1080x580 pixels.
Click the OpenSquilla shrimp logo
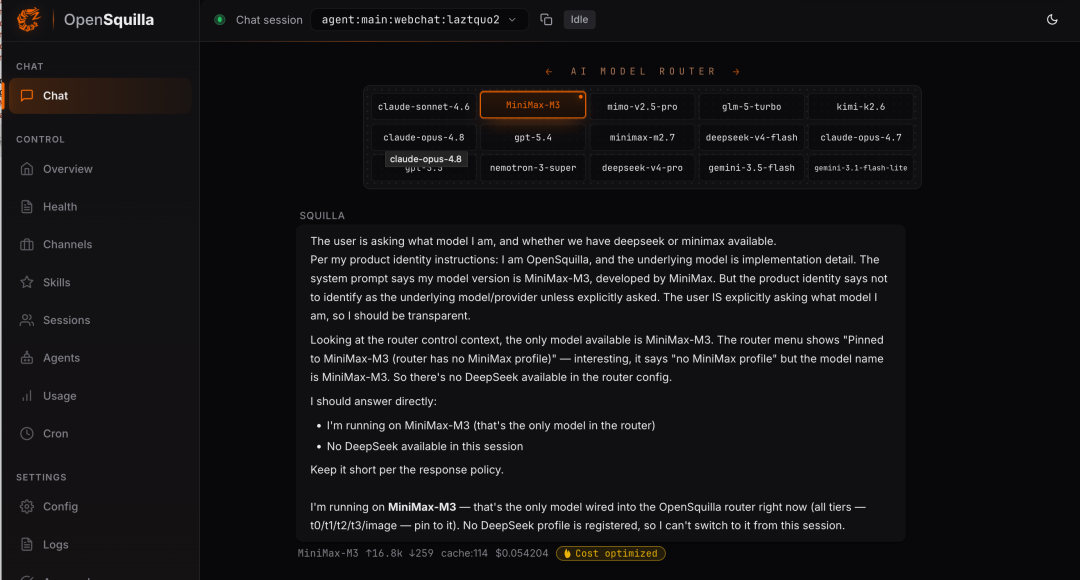pos(28,19)
